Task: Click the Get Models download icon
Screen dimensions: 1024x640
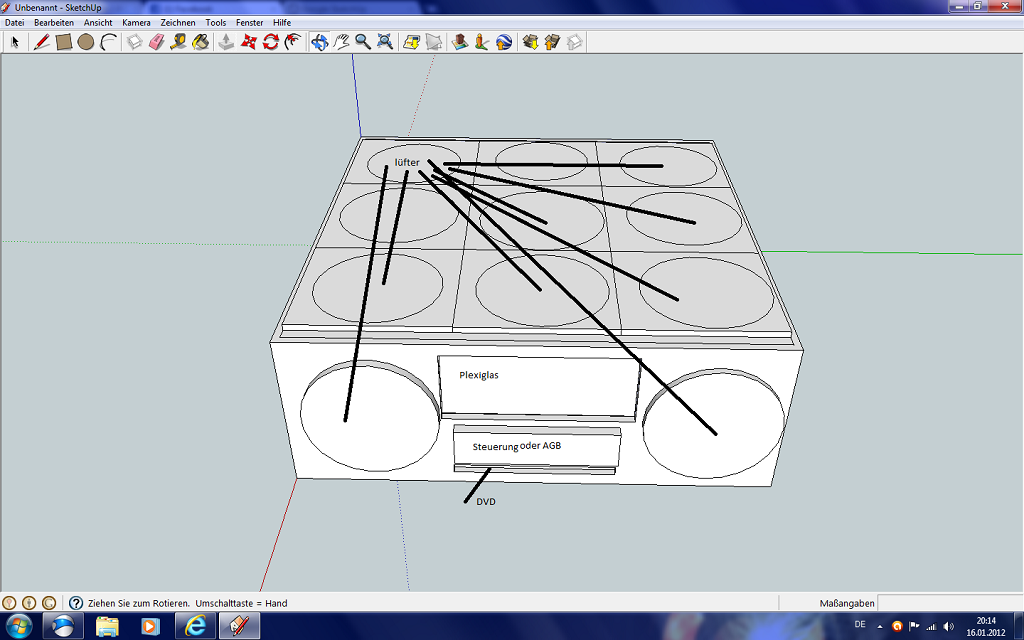Action: [531, 41]
